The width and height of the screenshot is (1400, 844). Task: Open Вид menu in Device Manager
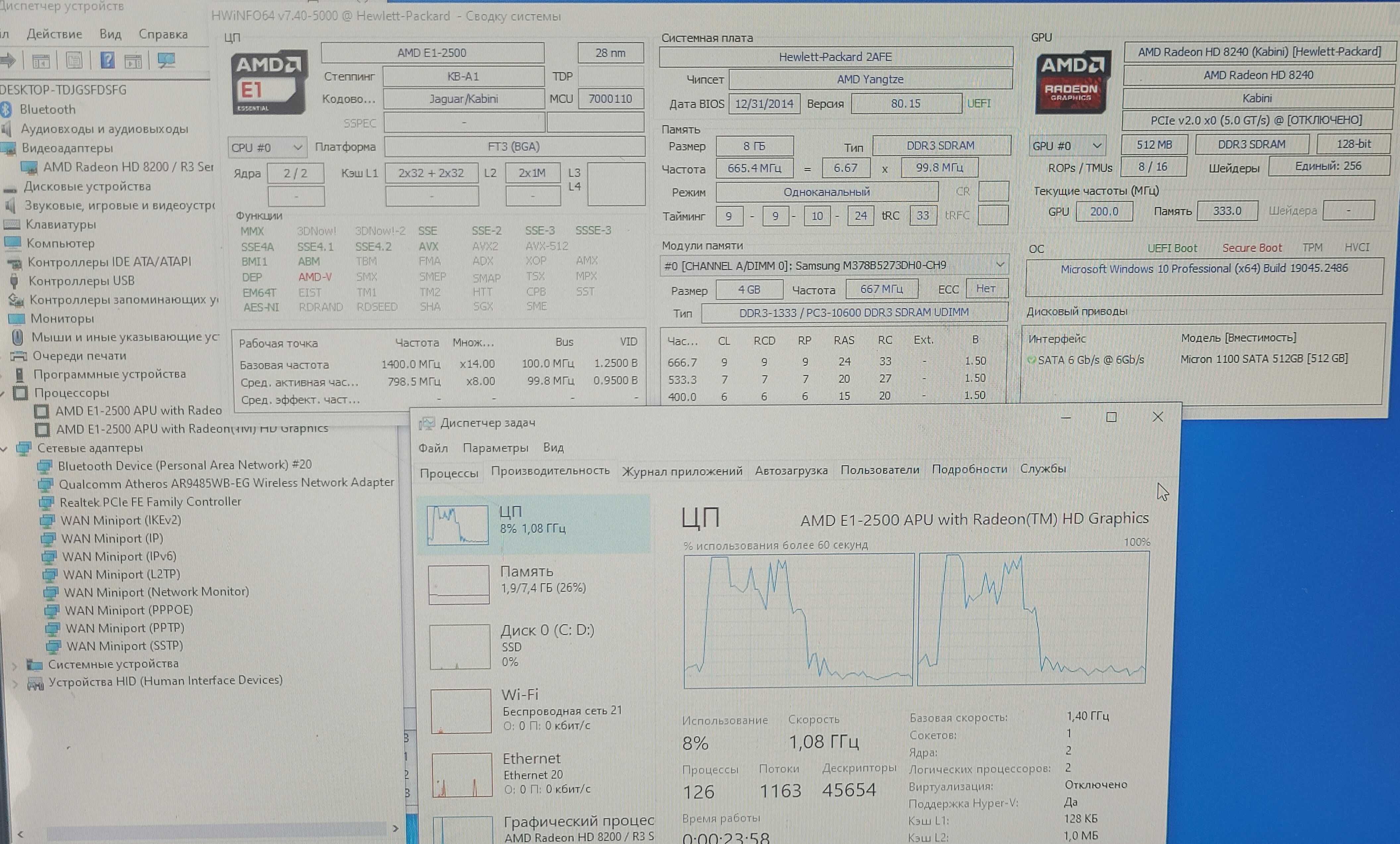point(110,34)
